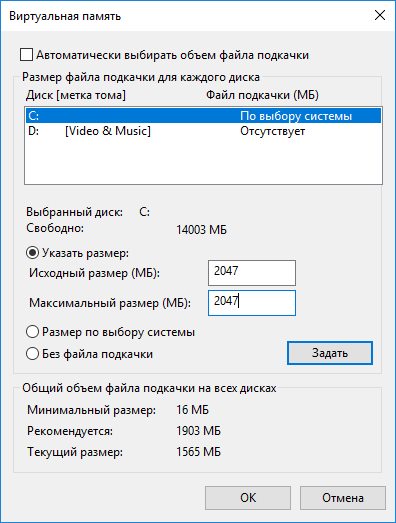
Task: Confirm the dialog with OK
Action: point(248,498)
